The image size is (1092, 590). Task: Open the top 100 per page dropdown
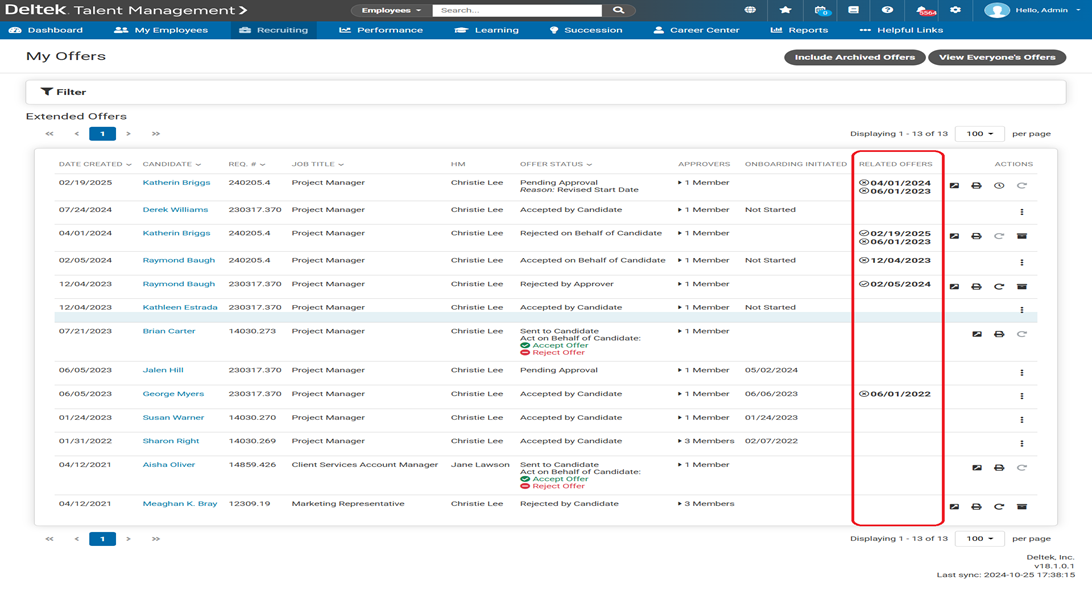tap(980, 134)
